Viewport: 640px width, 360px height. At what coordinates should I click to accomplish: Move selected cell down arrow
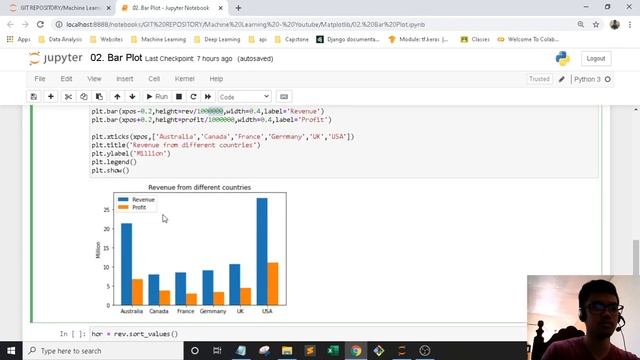(132, 97)
